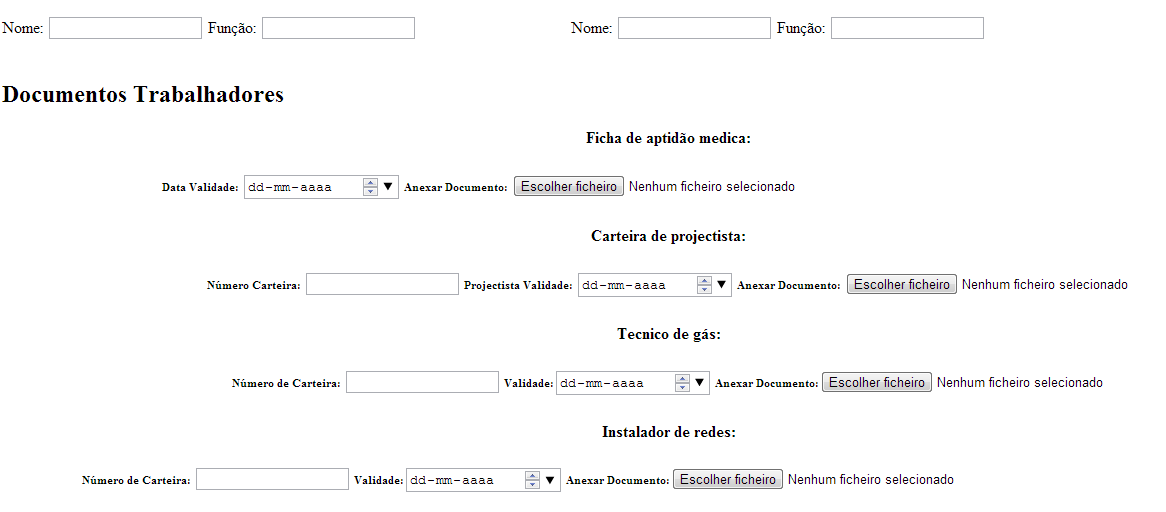Click the left Função input box
1166x512 pixels.
(x=338, y=28)
